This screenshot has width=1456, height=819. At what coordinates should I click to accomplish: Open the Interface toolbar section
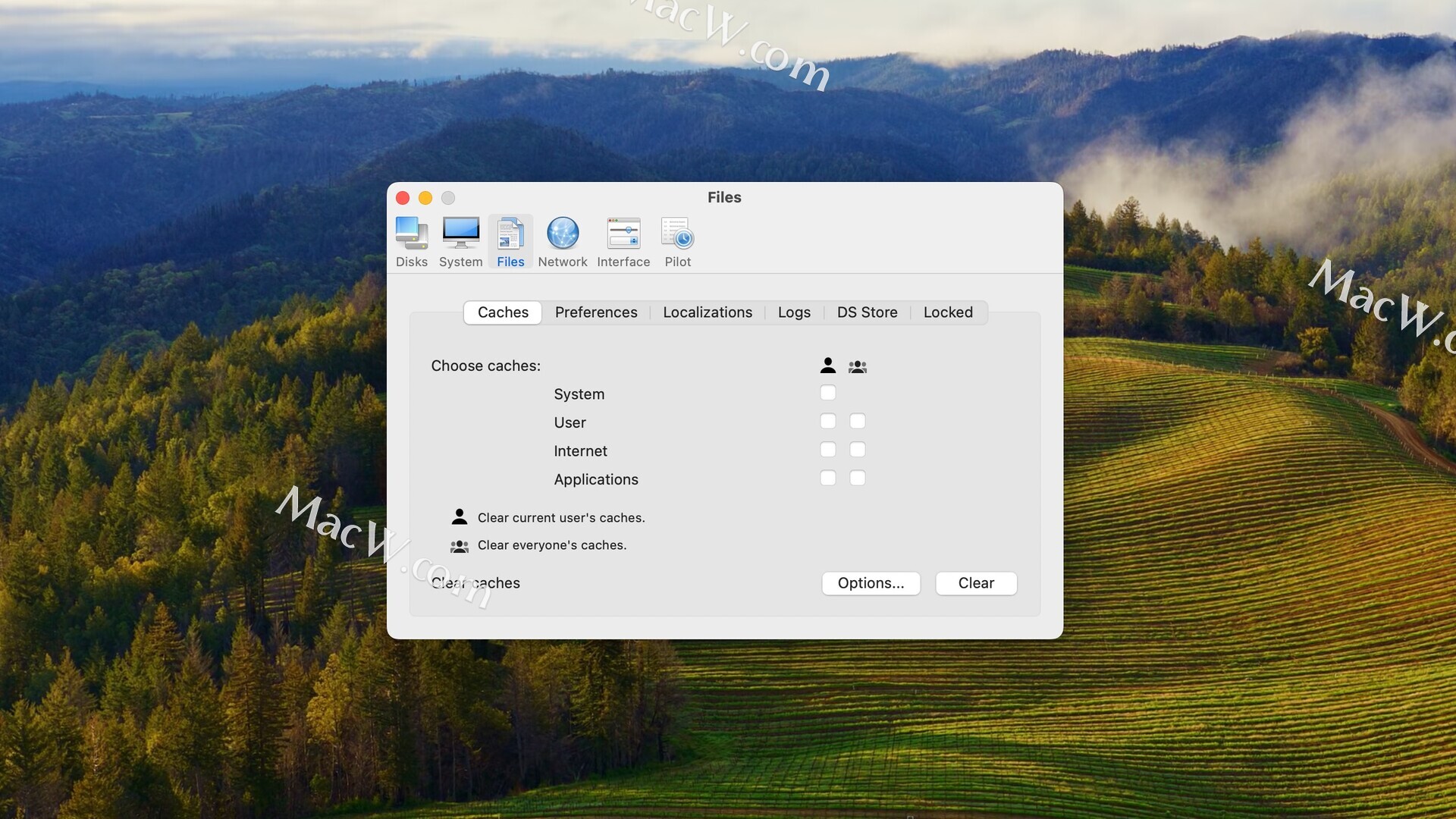[623, 241]
